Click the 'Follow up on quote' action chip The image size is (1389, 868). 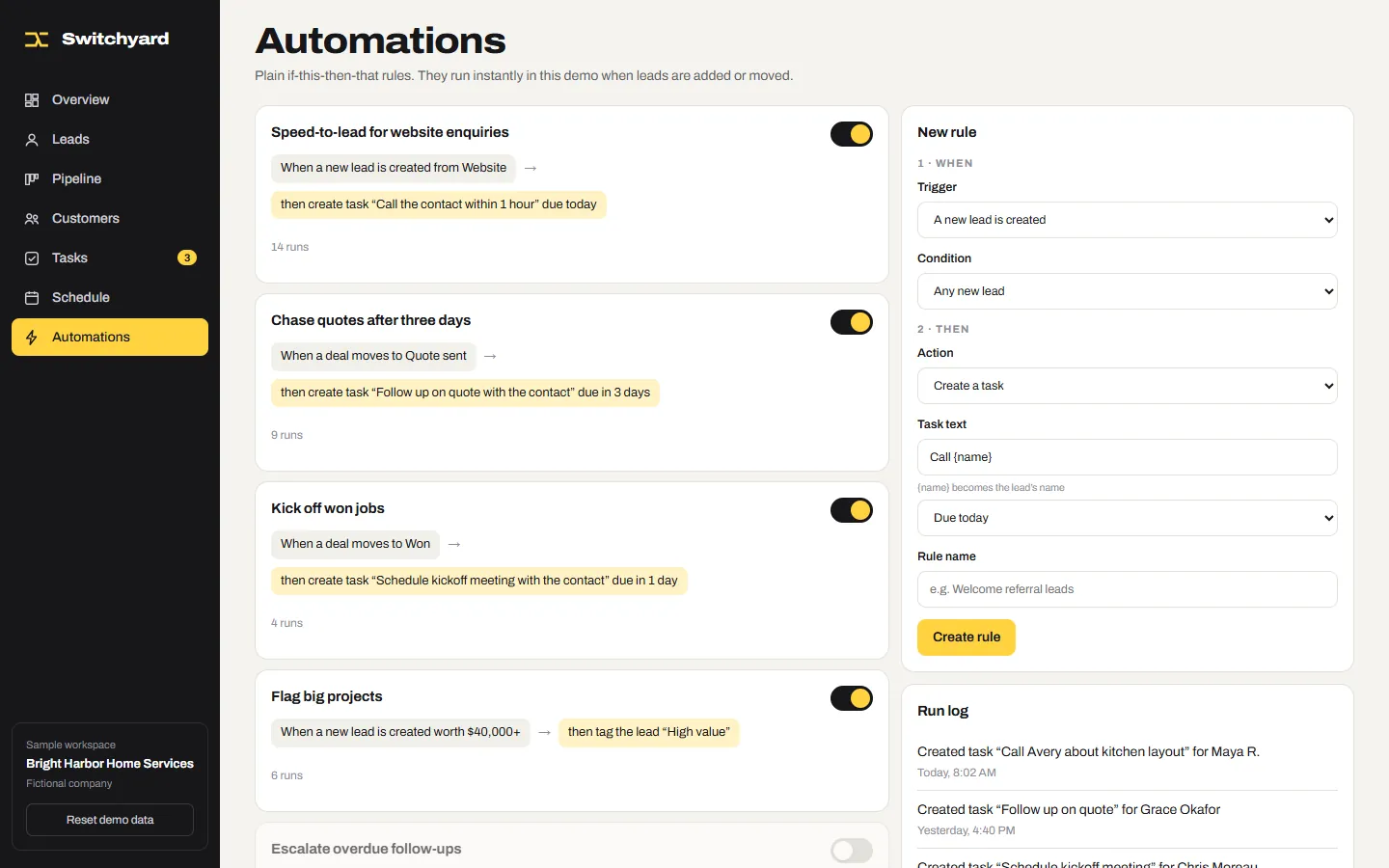pyautogui.click(x=465, y=393)
